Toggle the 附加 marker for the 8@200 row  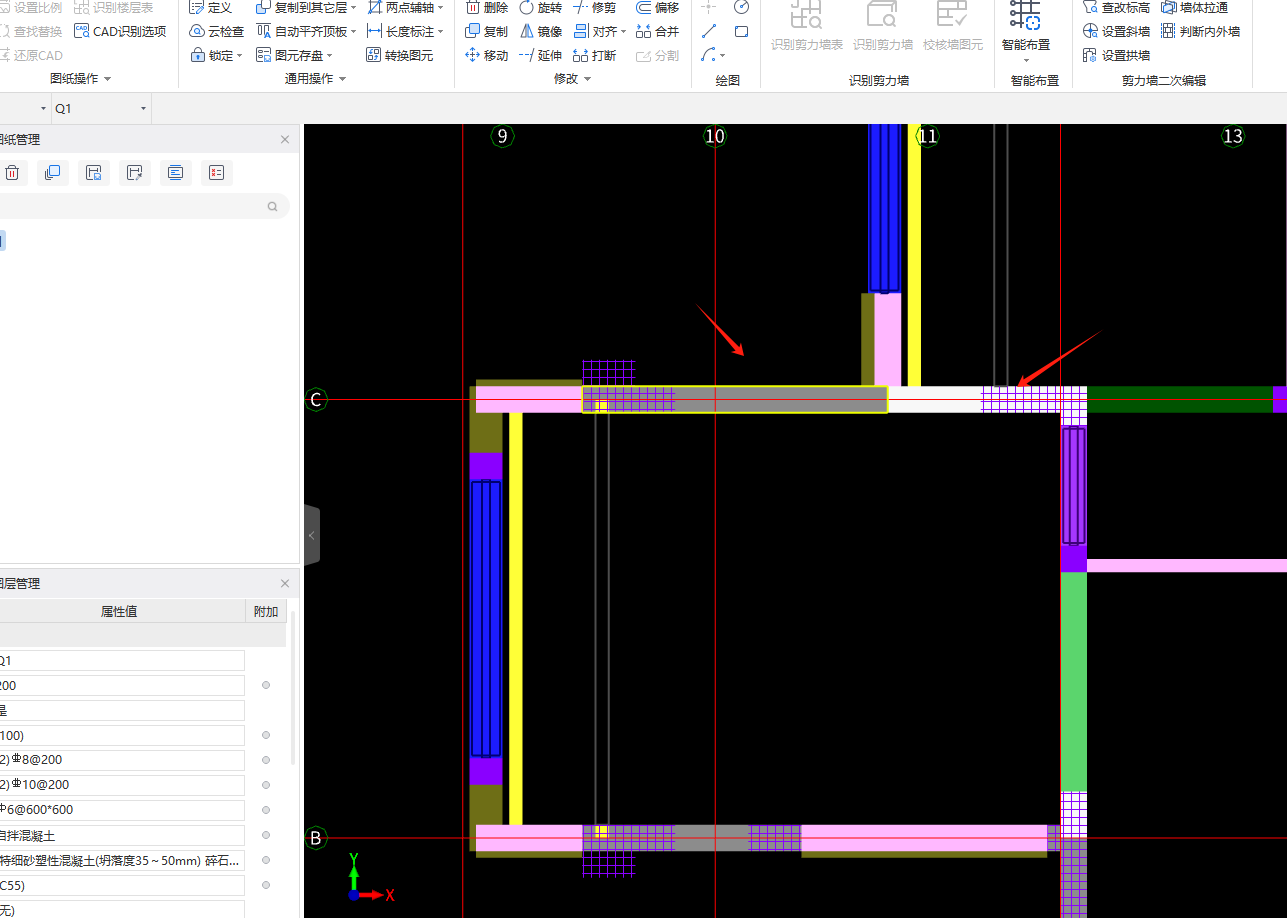point(266,760)
